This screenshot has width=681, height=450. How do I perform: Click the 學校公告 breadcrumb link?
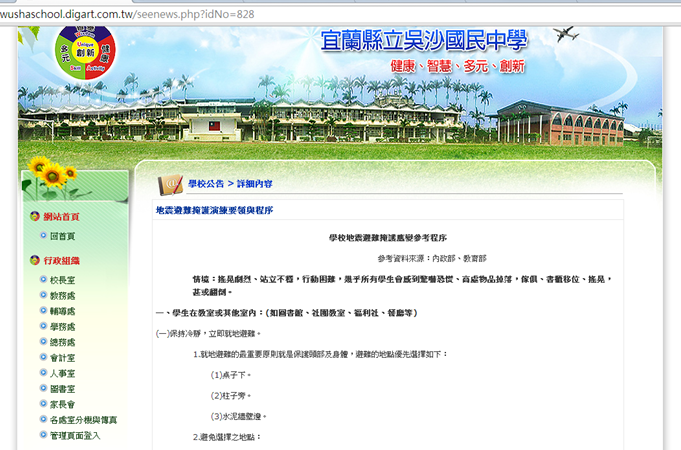point(206,184)
